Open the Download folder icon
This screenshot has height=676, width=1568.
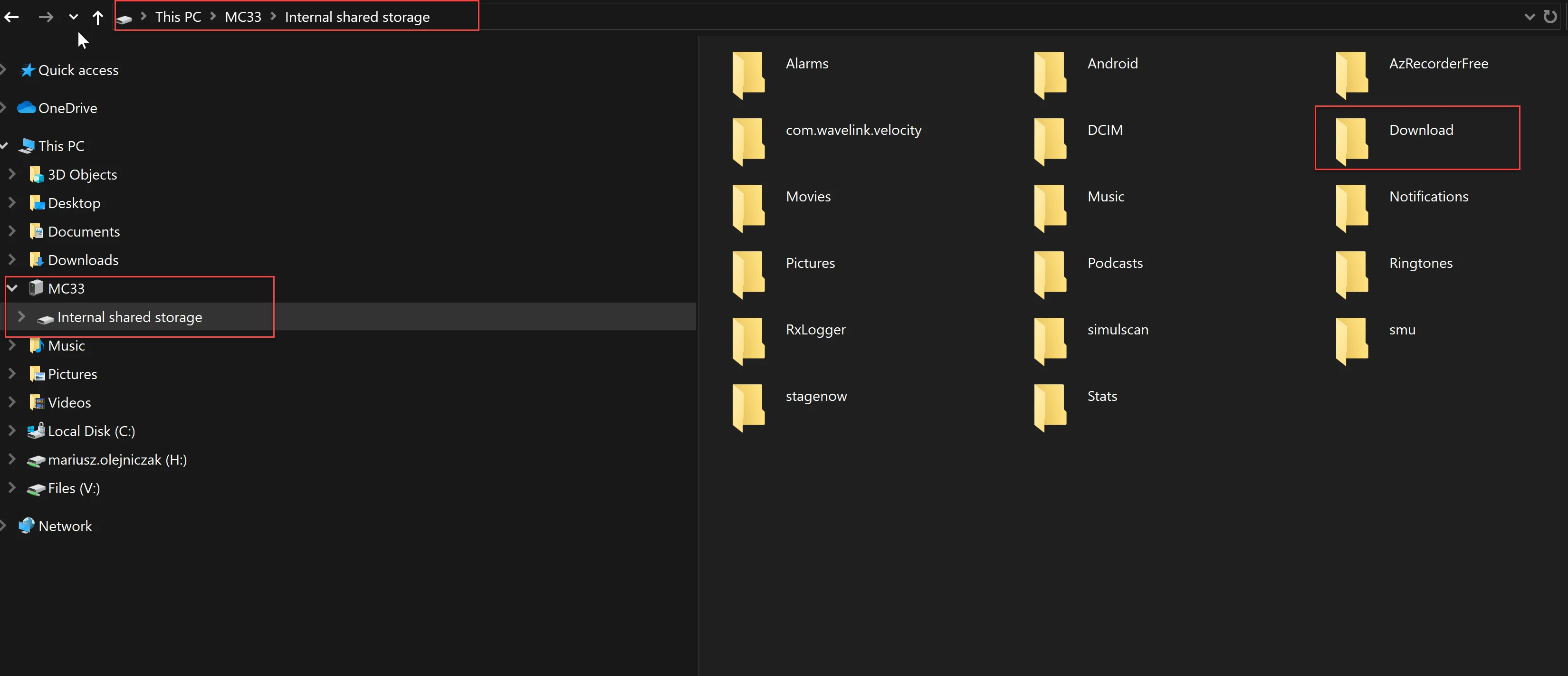pyautogui.click(x=1353, y=141)
